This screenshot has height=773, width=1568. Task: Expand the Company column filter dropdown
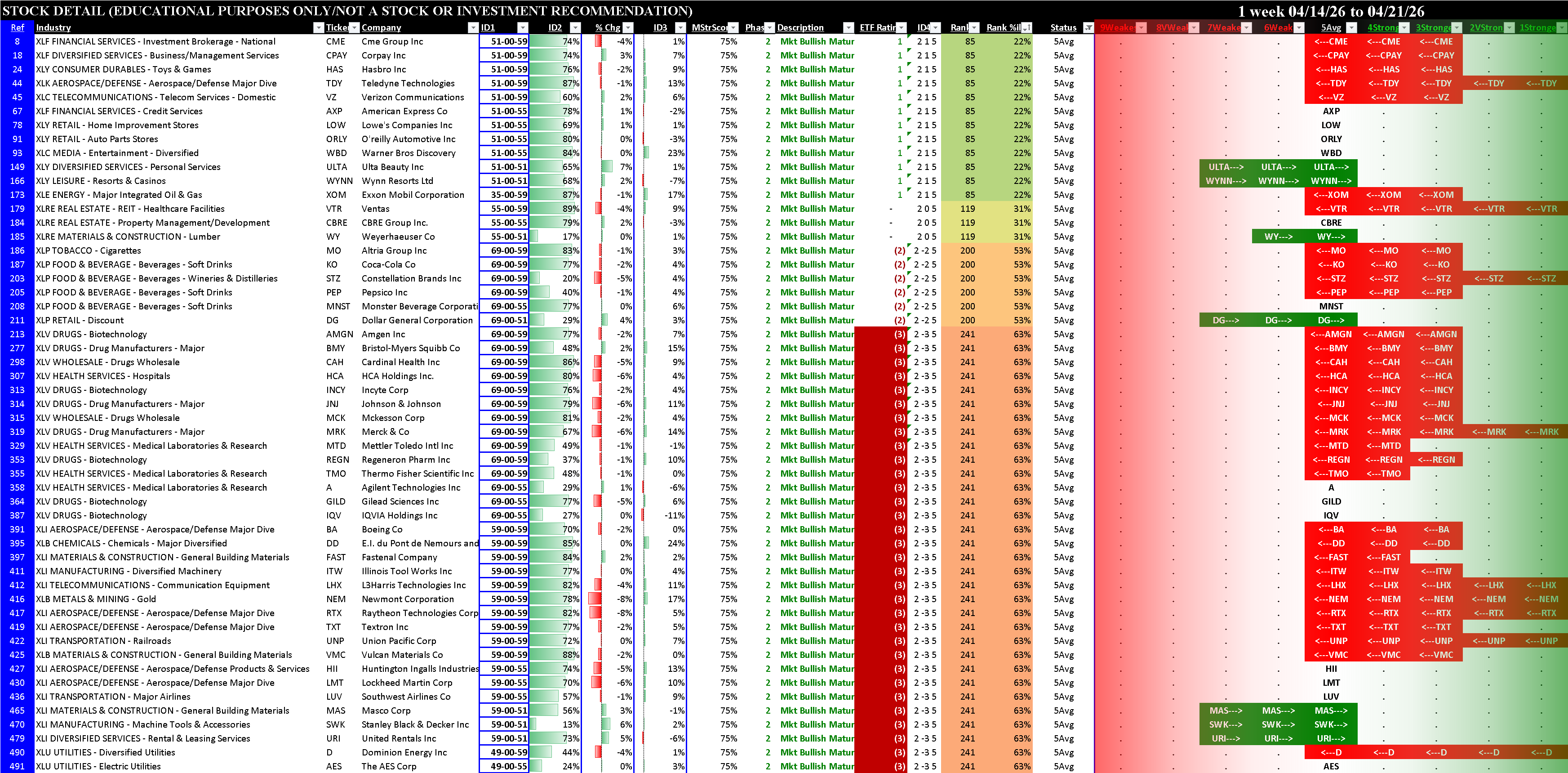(473, 27)
